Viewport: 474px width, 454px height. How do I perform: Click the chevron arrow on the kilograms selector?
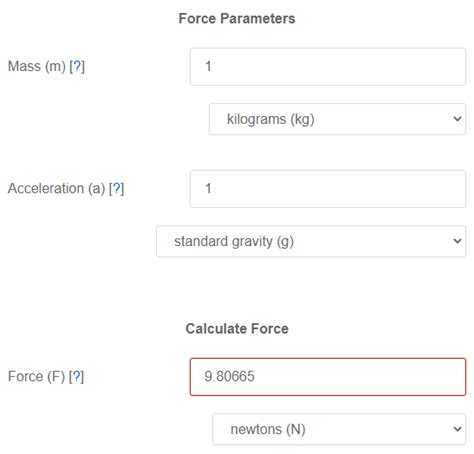click(x=457, y=119)
